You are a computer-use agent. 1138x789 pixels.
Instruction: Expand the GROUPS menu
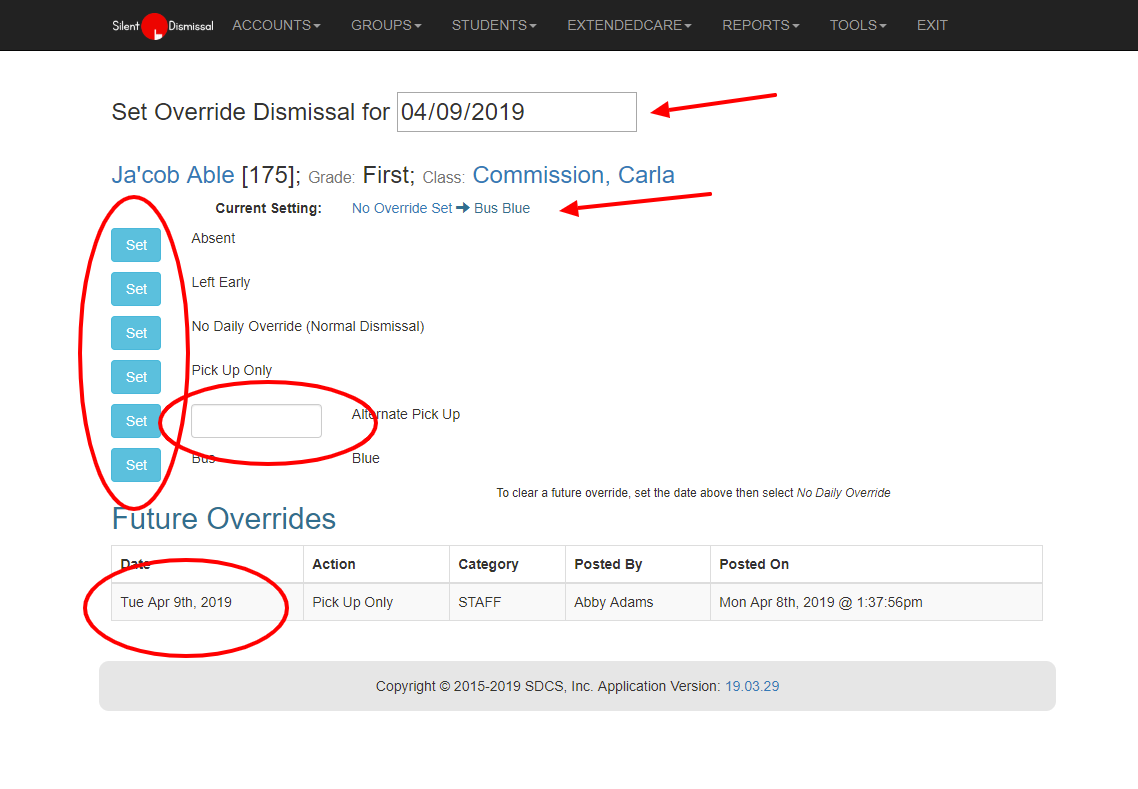386,25
